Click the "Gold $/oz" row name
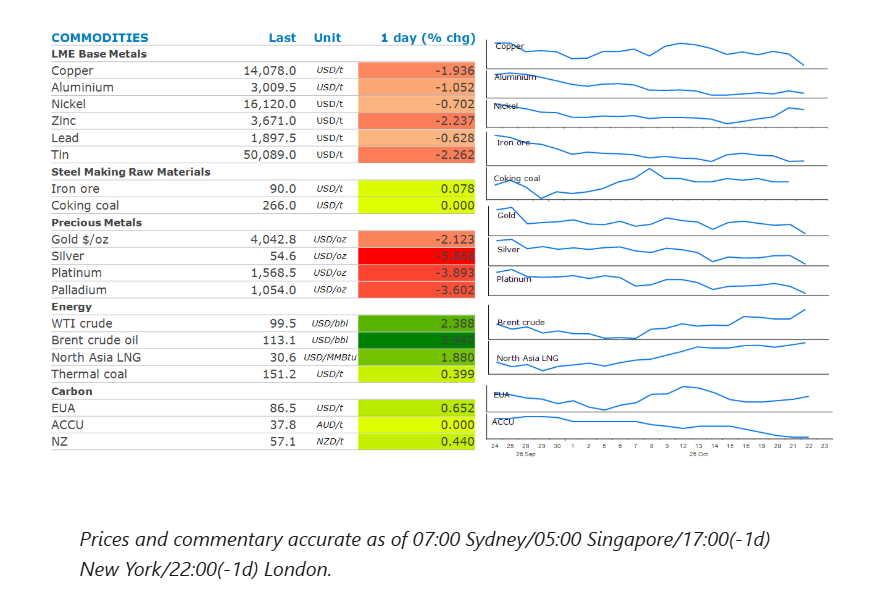 click(x=80, y=239)
